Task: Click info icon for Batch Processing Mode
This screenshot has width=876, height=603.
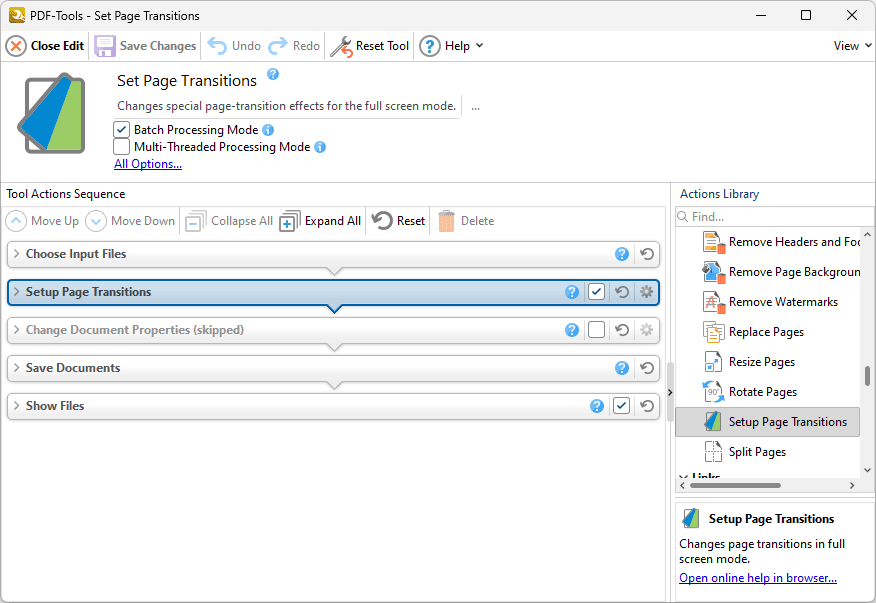Action: [268, 130]
